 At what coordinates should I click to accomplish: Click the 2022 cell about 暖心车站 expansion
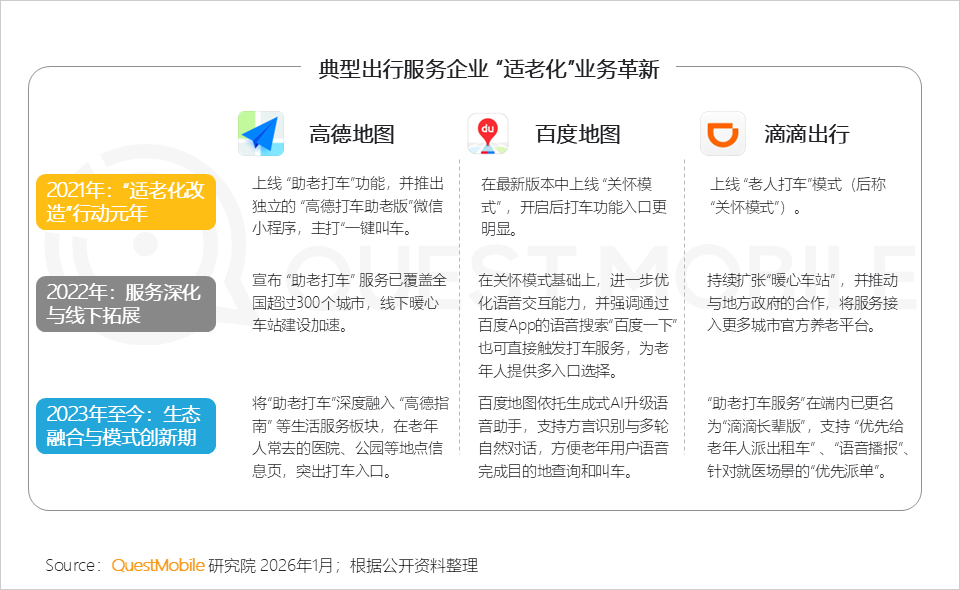(x=802, y=302)
